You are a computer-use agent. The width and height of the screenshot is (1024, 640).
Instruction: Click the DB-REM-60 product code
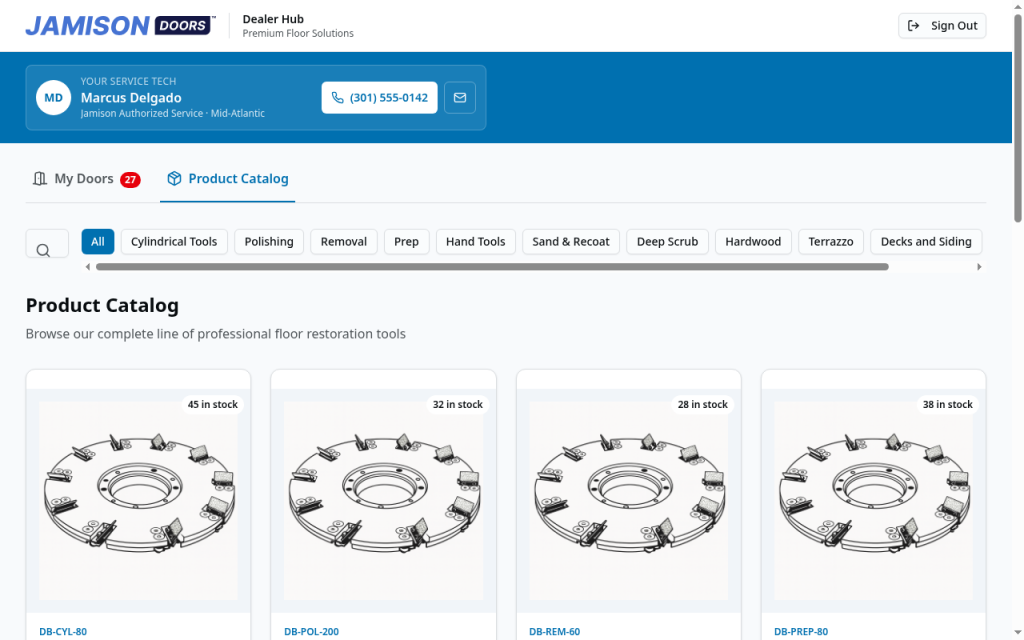click(x=554, y=632)
